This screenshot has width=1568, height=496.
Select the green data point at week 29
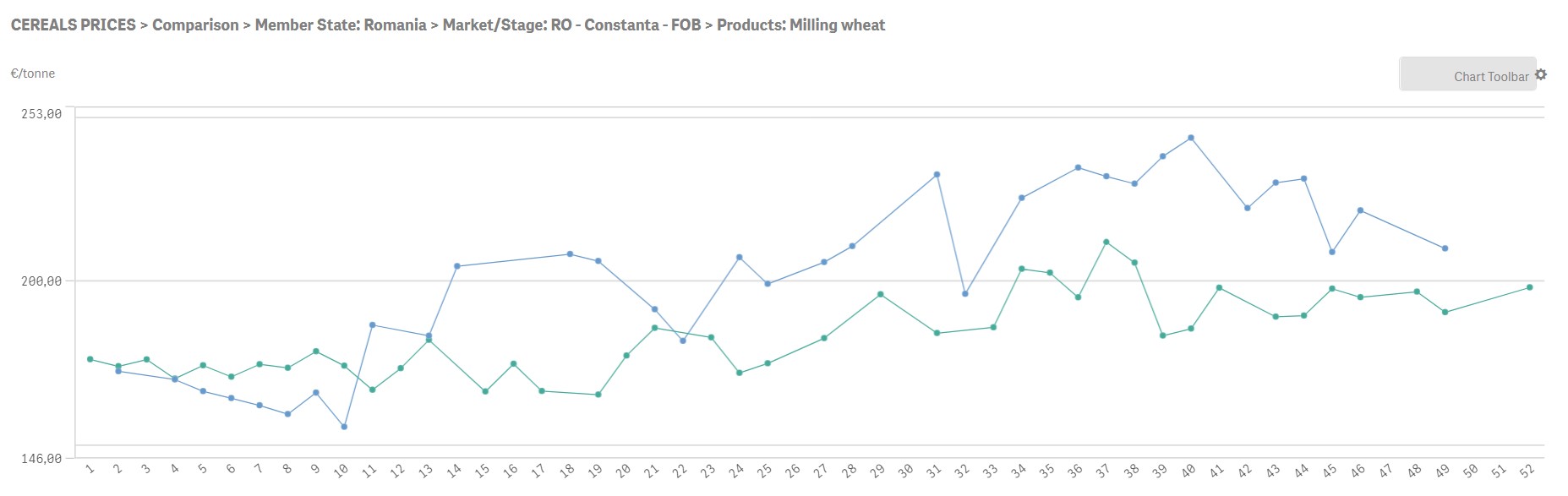pos(881,295)
